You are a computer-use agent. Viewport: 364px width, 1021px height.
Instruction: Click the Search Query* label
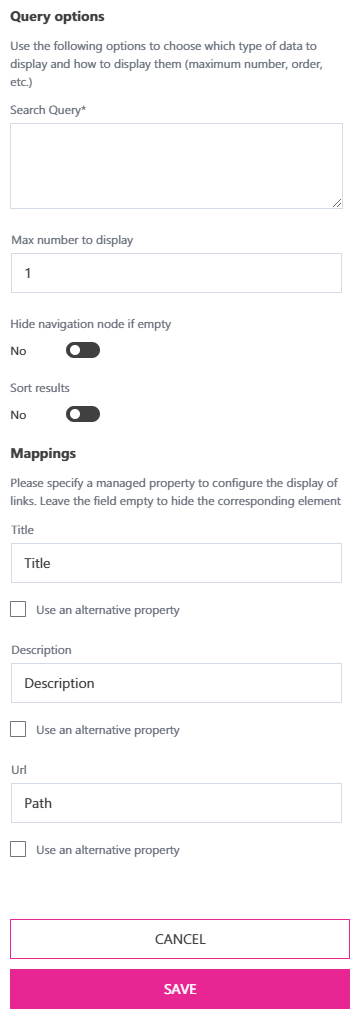48,110
